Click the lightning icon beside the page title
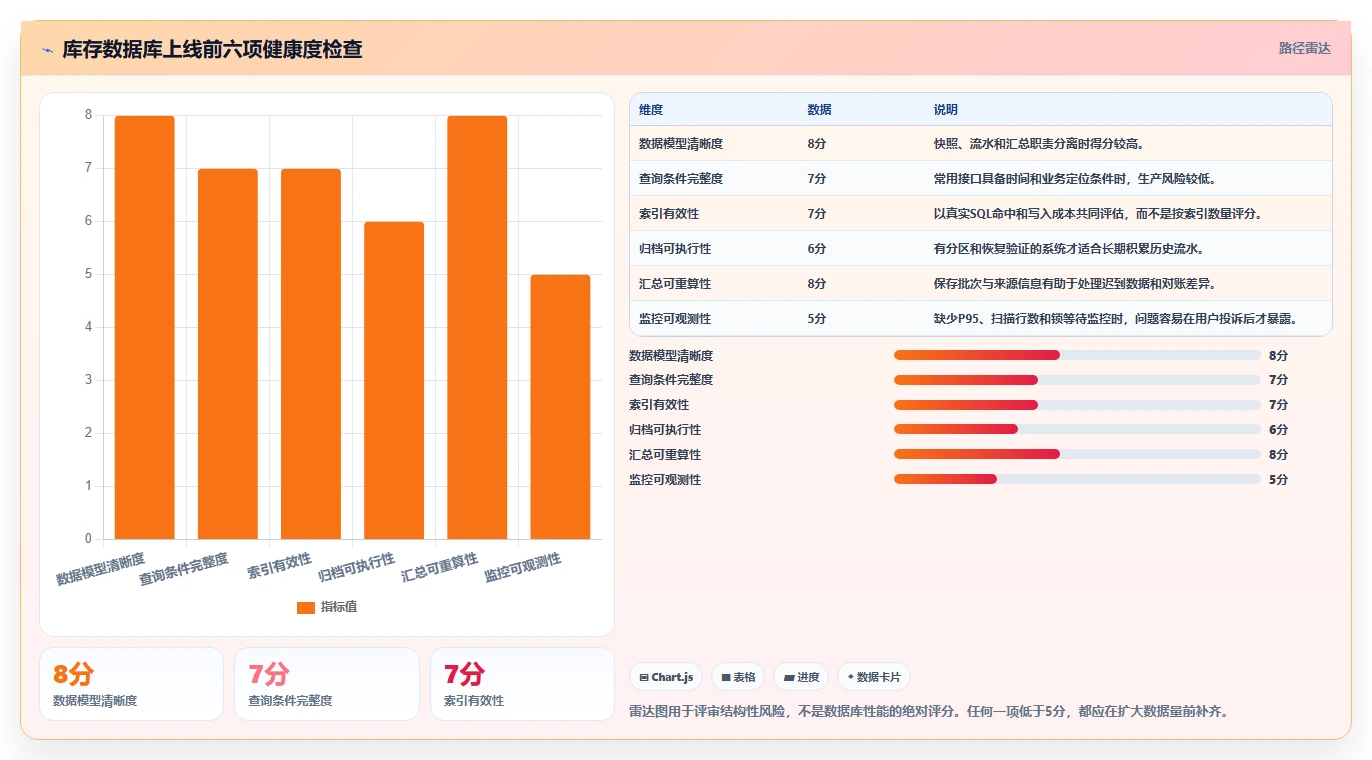The height and width of the screenshot is (760, 1372). (47, 49)
